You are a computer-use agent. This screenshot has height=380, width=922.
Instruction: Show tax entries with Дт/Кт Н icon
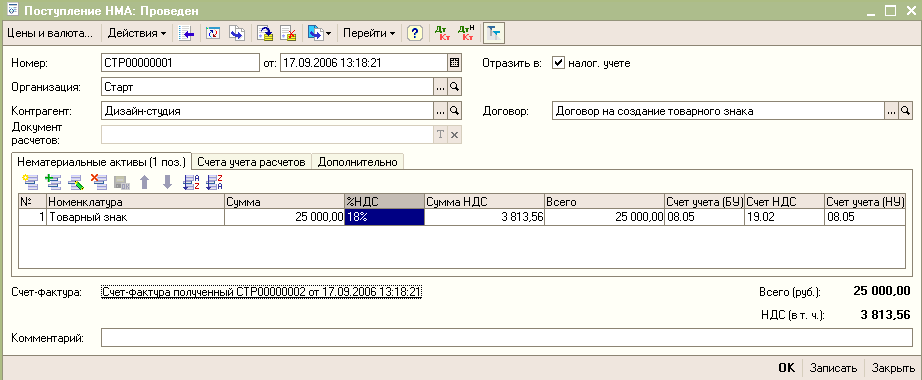tap(466, 34)
